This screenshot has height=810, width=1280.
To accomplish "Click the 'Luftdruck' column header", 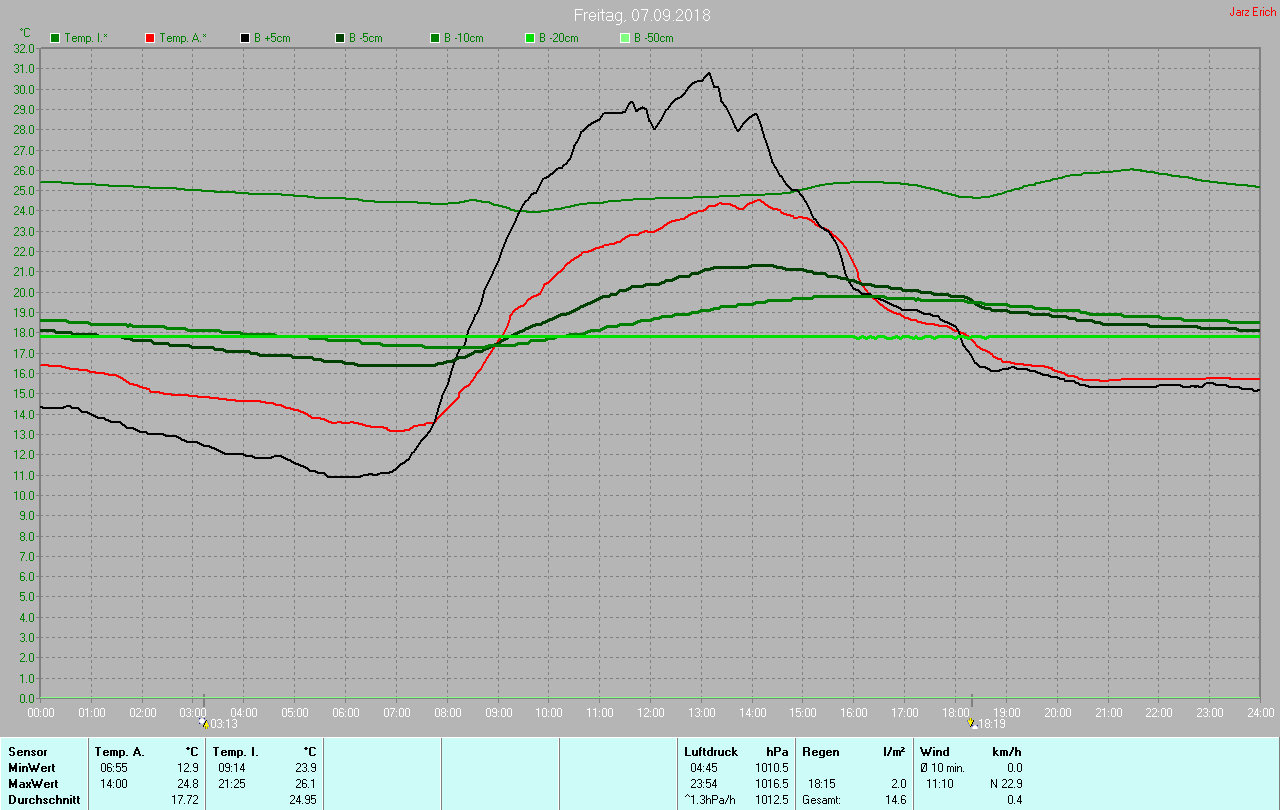I will [x=709, y=752].
